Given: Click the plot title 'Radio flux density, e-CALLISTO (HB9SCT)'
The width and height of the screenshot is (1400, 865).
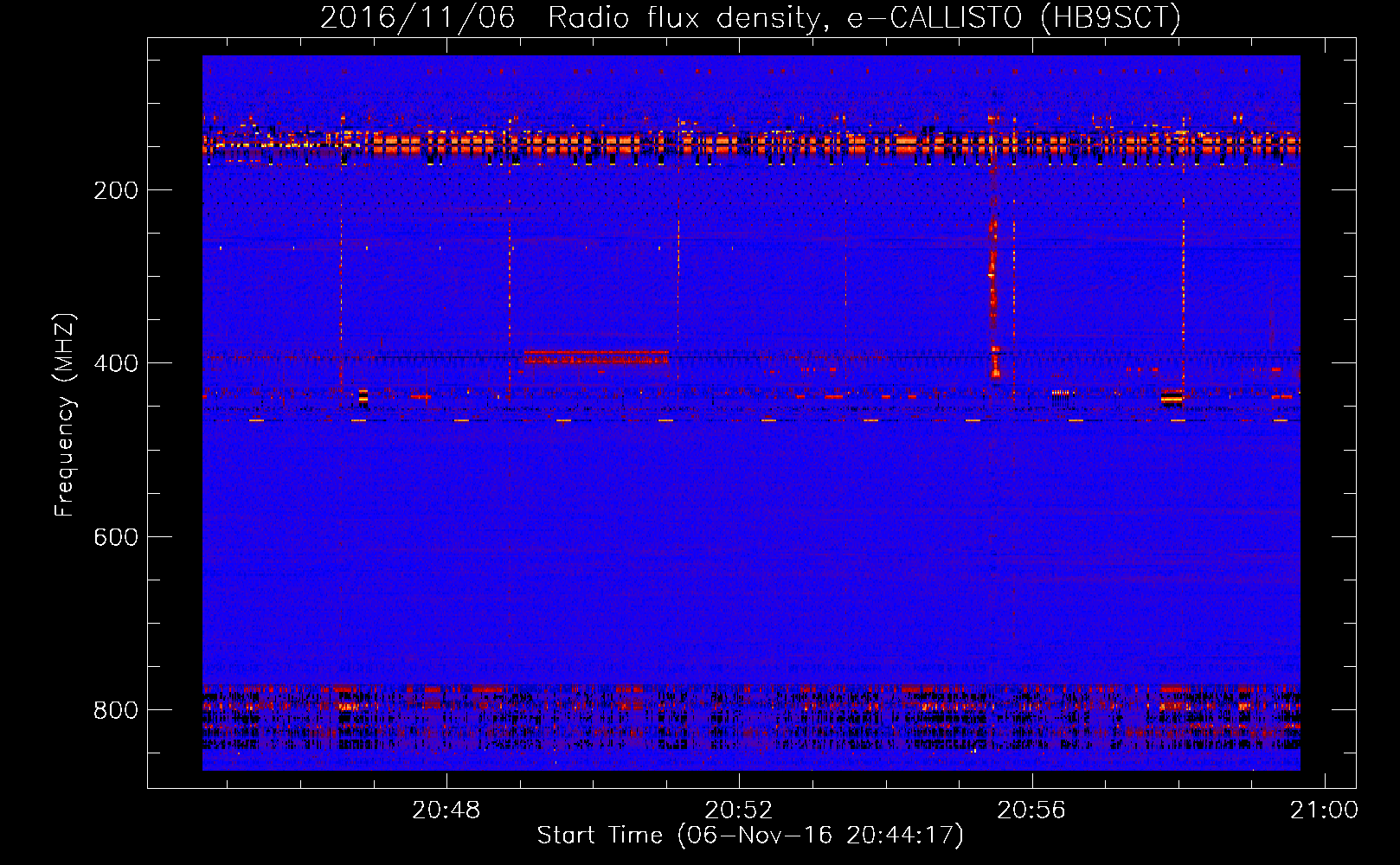Looking at the screenshot, I should 864,17.
